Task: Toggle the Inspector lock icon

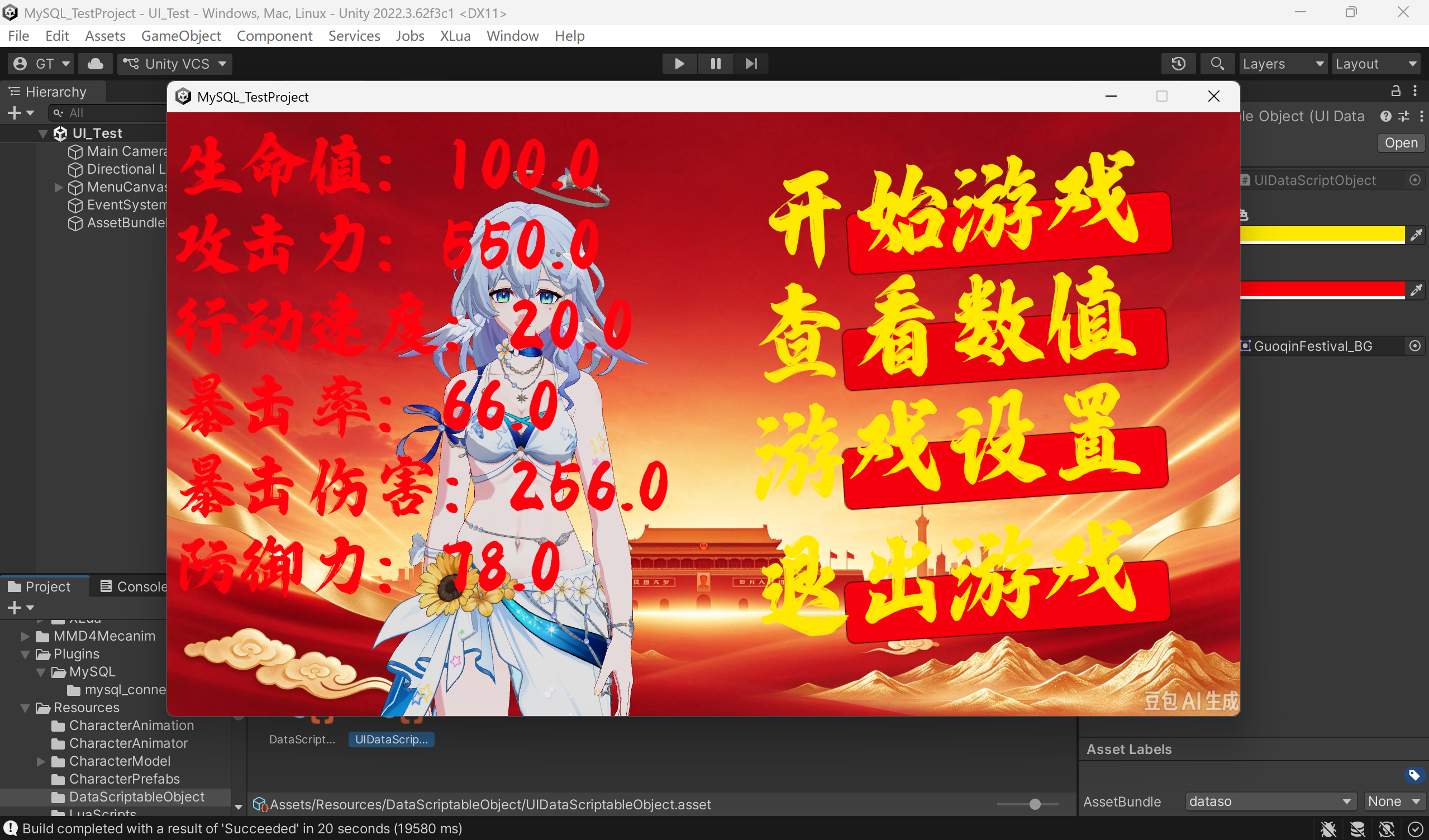Action: pos(1395,90)
